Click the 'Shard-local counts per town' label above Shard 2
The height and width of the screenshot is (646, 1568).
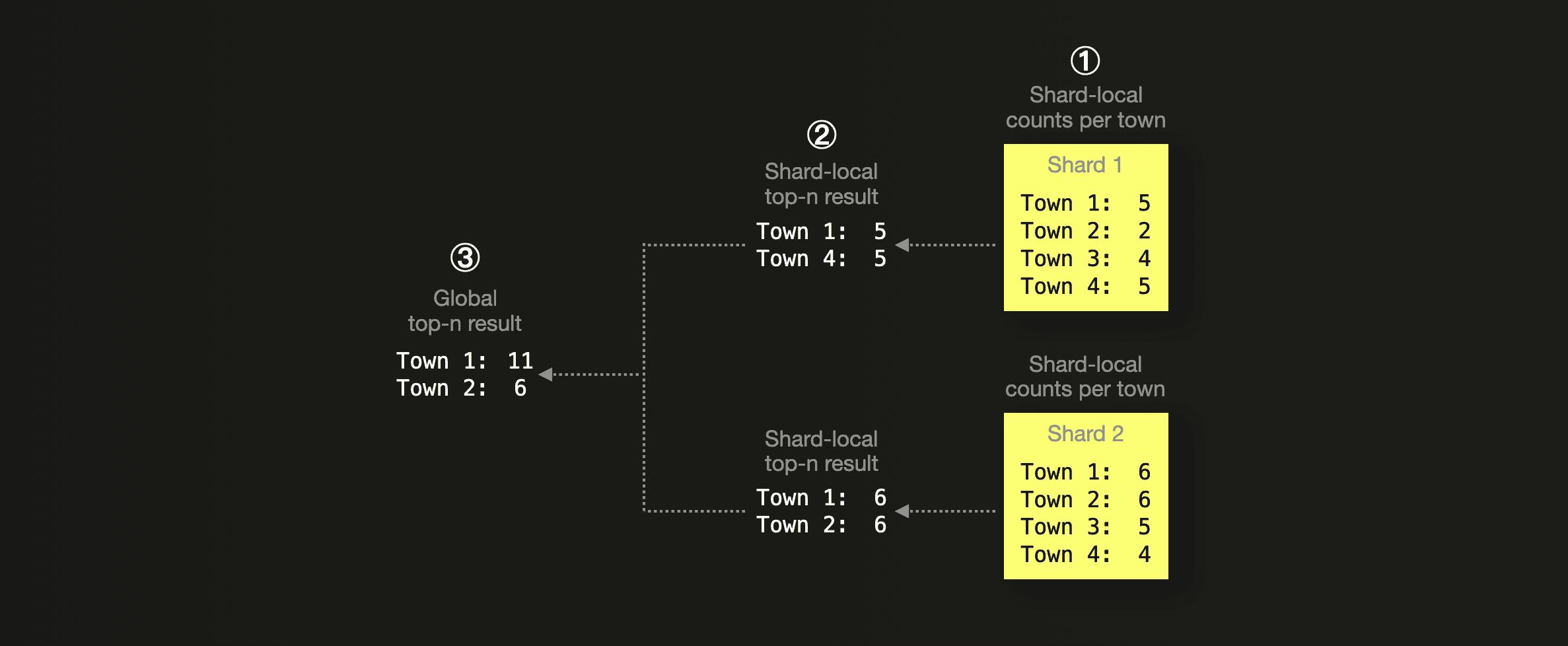[1085, 377]
